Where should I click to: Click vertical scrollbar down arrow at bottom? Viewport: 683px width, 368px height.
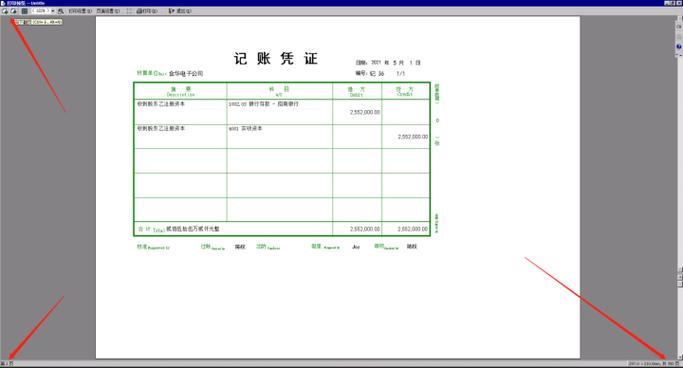click(679, 357)
